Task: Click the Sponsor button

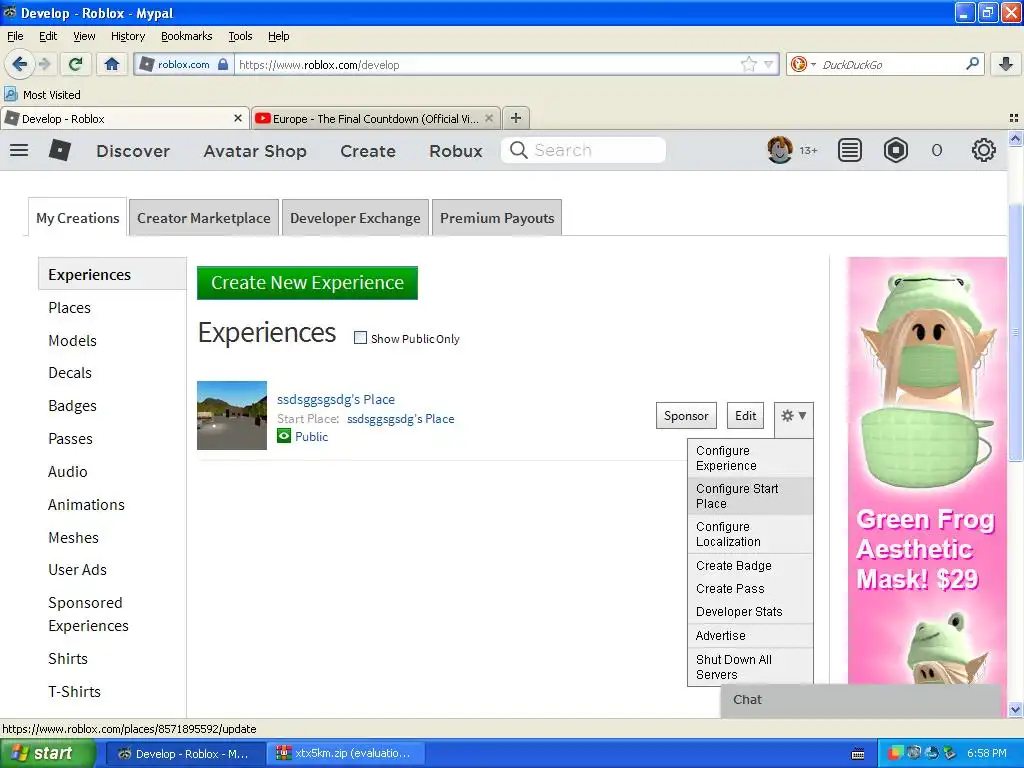Action: click(686, 415)
